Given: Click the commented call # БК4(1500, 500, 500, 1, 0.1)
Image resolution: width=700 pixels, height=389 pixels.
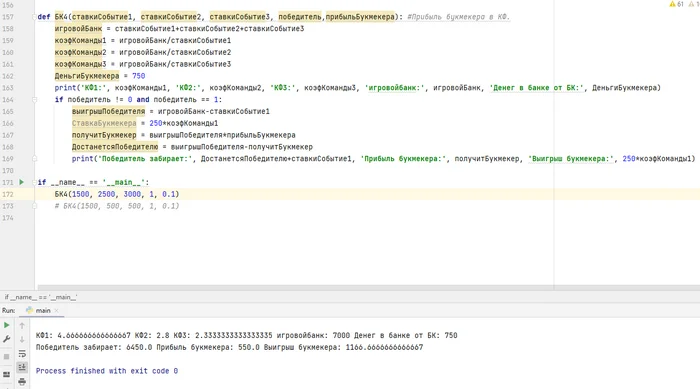Looking at the screenshot, I should tap(117, 206).
